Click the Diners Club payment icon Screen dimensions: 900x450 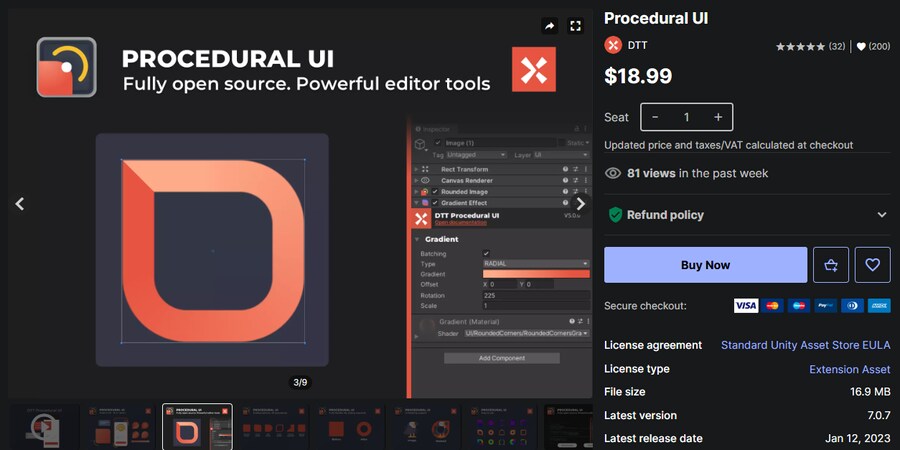852,305
